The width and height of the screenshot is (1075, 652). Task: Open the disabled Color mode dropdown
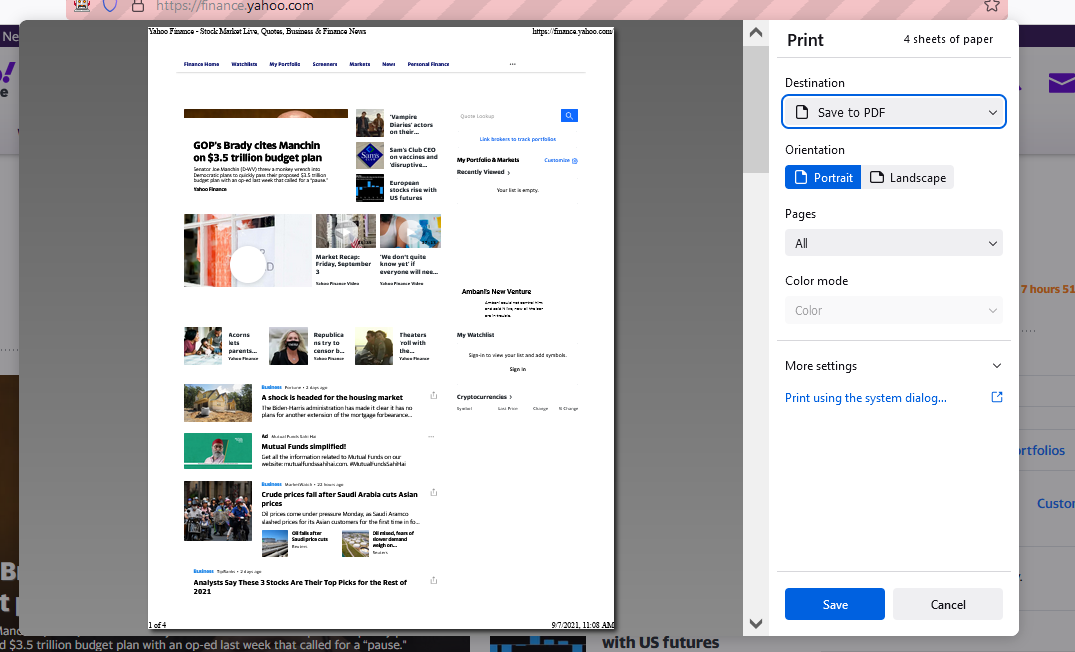pos(893,311)
